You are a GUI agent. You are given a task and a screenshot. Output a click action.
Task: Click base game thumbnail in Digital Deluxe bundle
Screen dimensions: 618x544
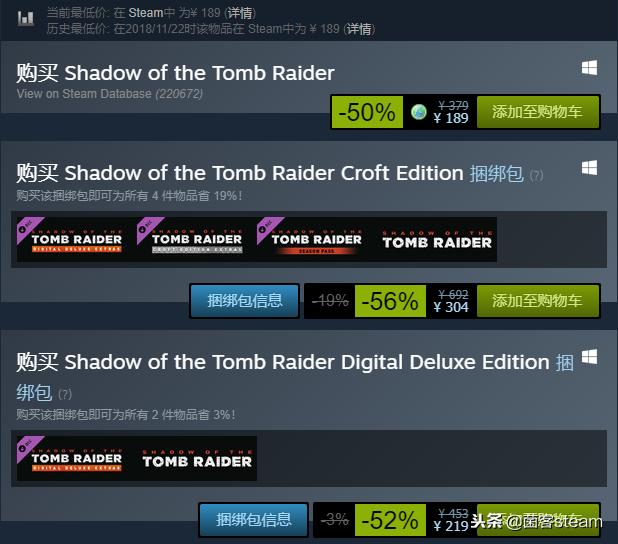pyautogui.click(x=196, y=458)
